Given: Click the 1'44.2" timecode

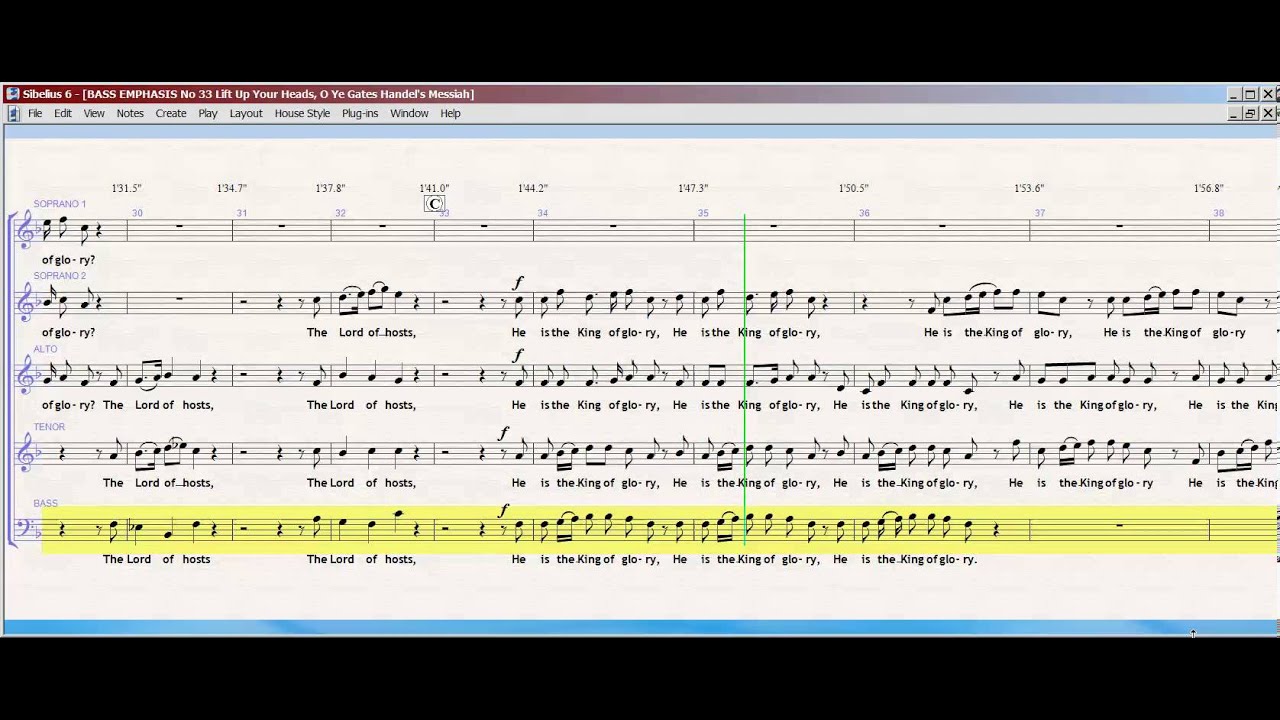Looking at the screenshot, I should (x=533, y=188).
